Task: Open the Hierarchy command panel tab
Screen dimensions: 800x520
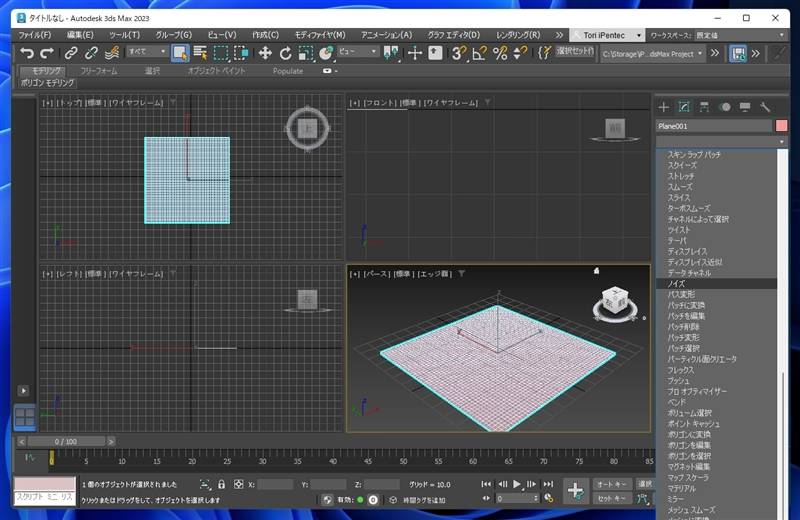Action: tap(704, 107)
